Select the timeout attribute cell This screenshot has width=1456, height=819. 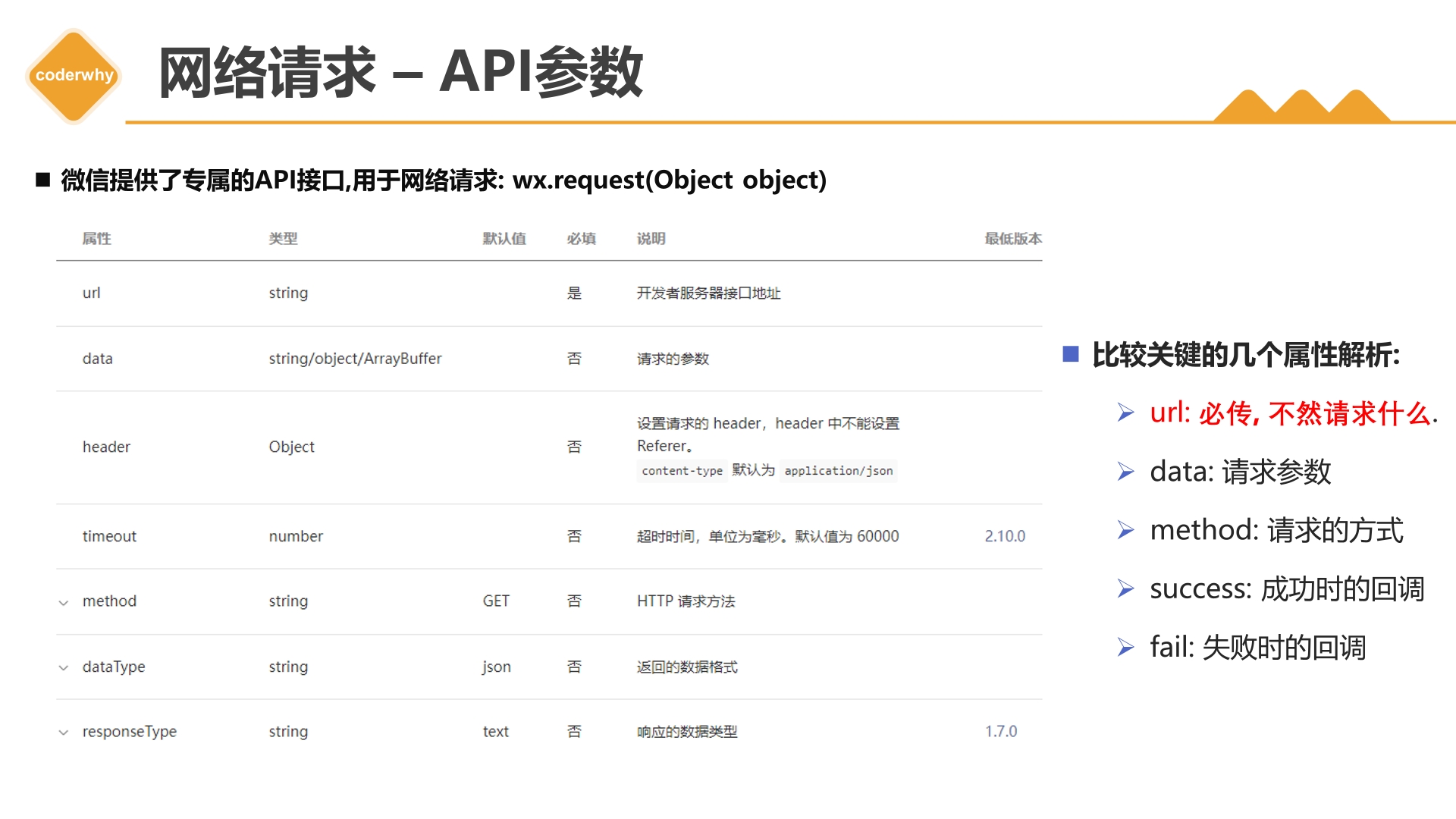109,536
